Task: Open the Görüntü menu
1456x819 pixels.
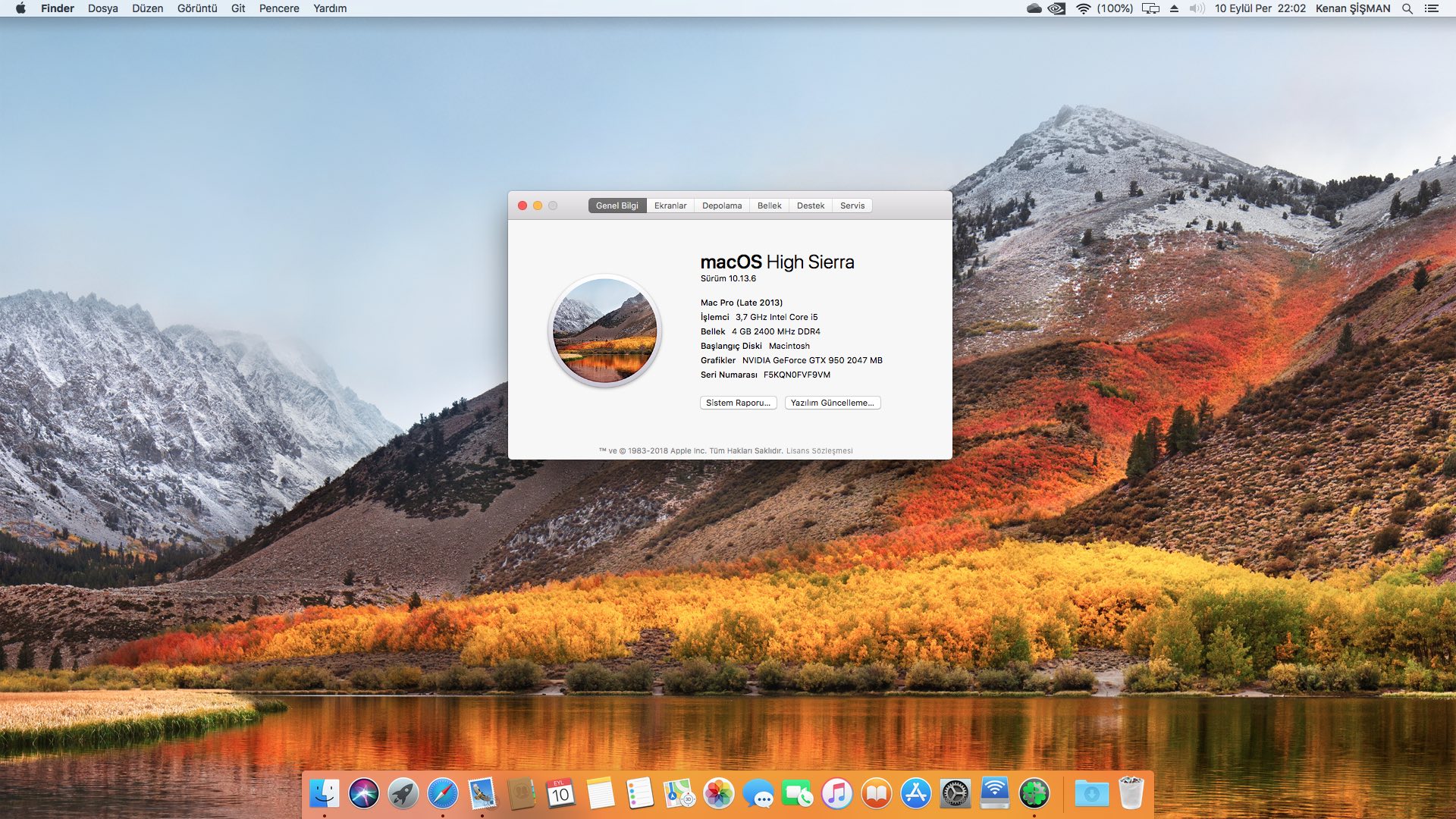Action: point(197,8)
